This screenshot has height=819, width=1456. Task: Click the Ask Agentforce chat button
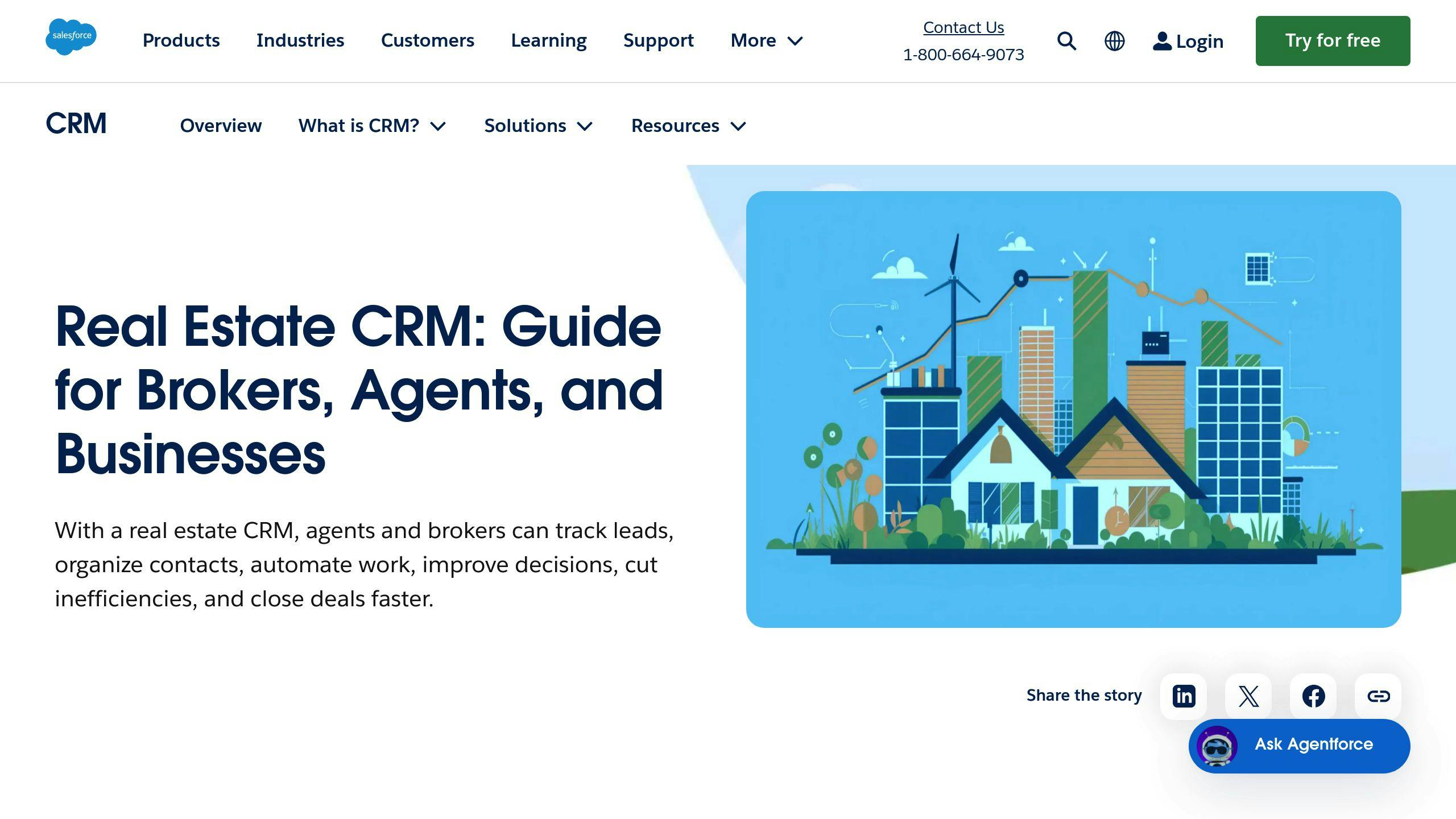click(x=1299, y=746)
